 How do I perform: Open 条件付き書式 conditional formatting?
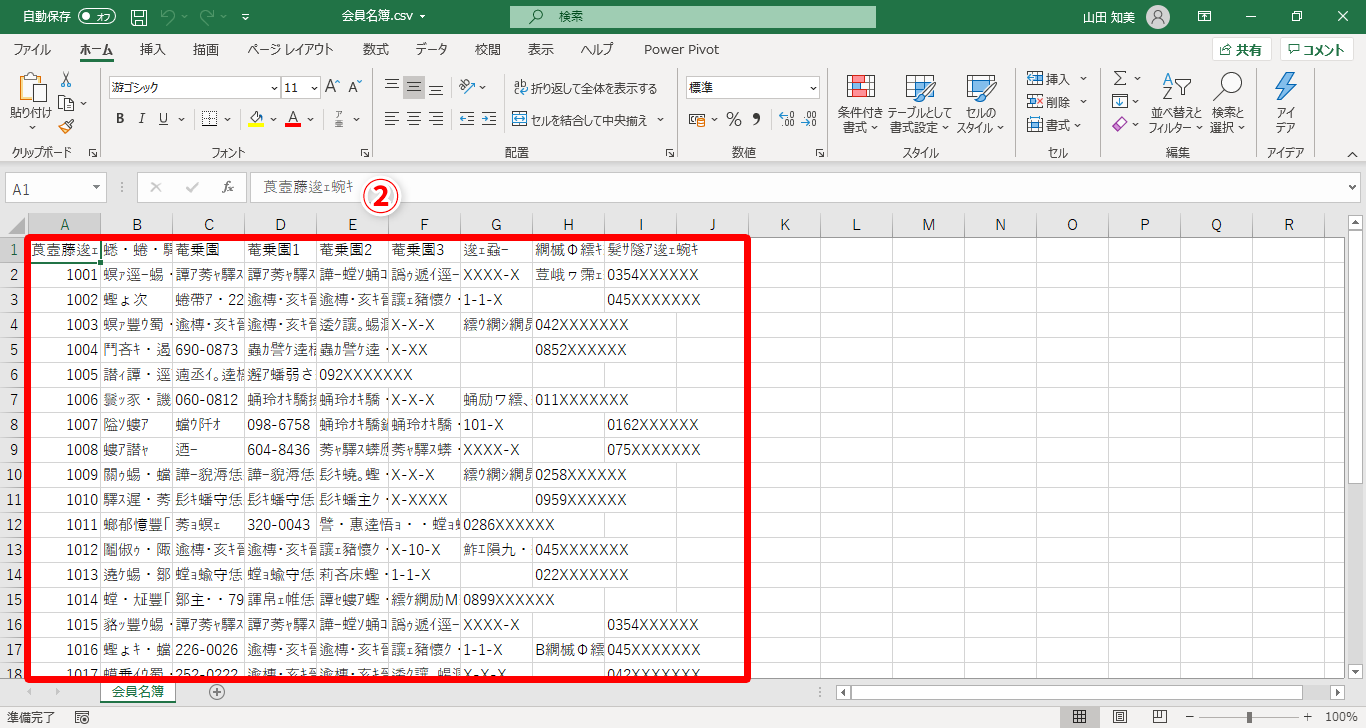[x=860, y=104]
